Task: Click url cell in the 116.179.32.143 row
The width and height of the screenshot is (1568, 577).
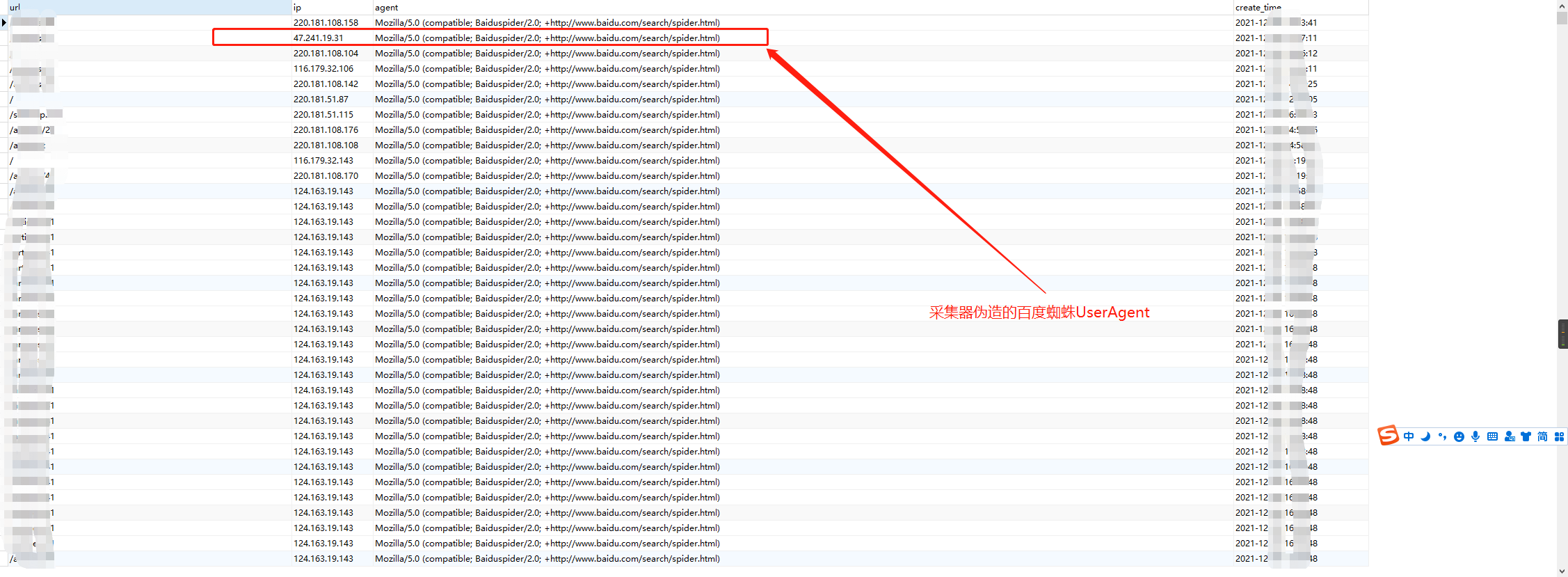Action: 150,160
